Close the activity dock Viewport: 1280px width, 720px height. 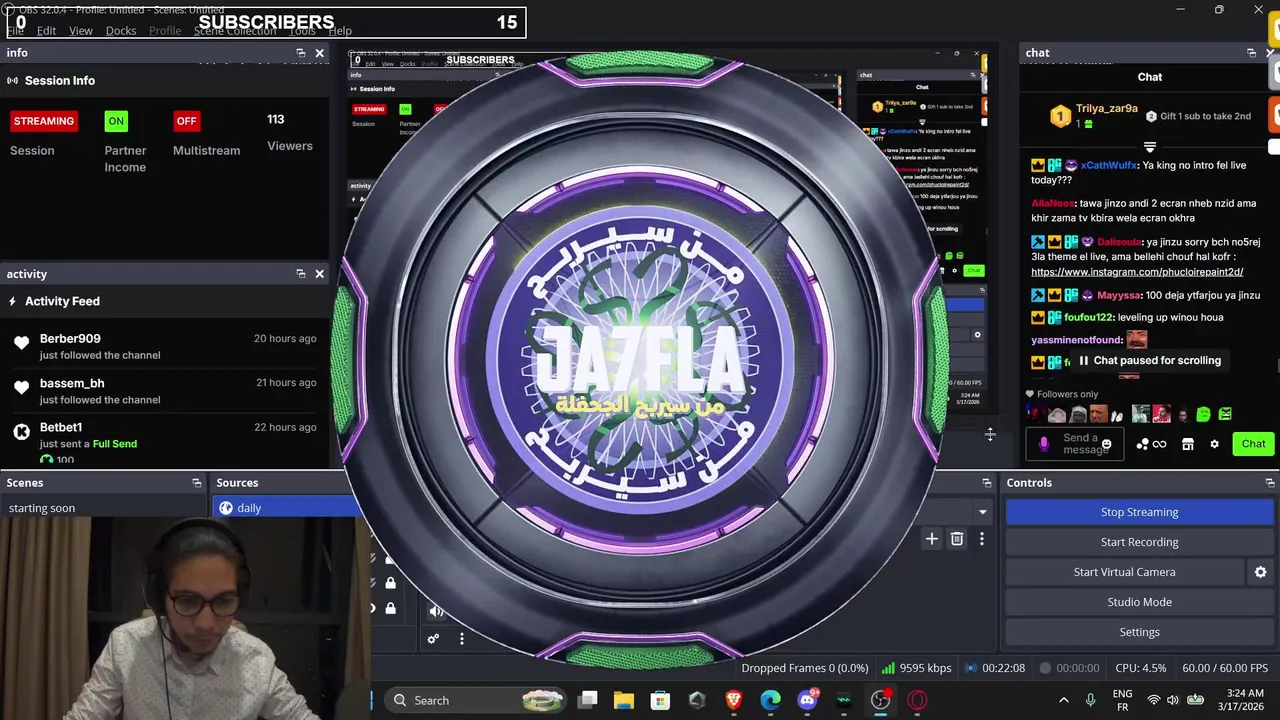pos(320,274)
